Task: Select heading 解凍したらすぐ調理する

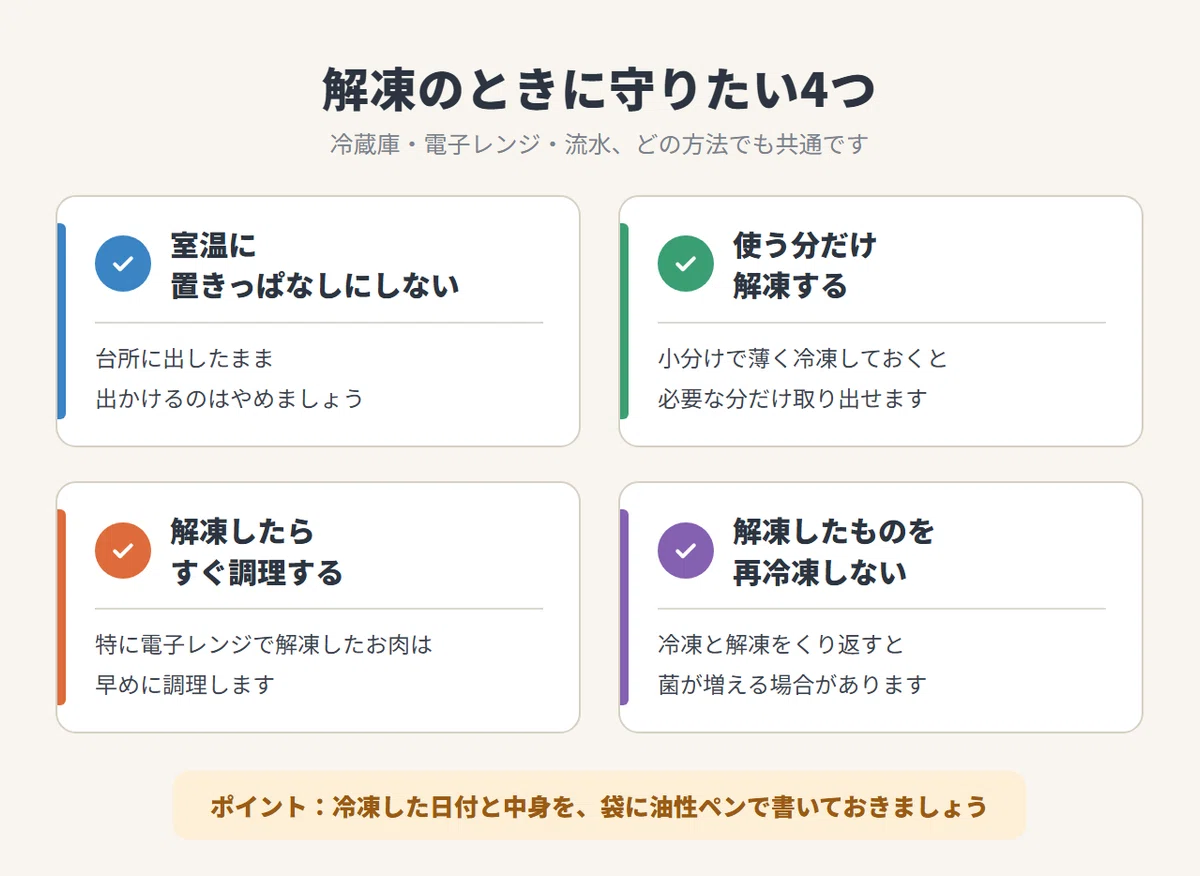Action: (257, 552)
